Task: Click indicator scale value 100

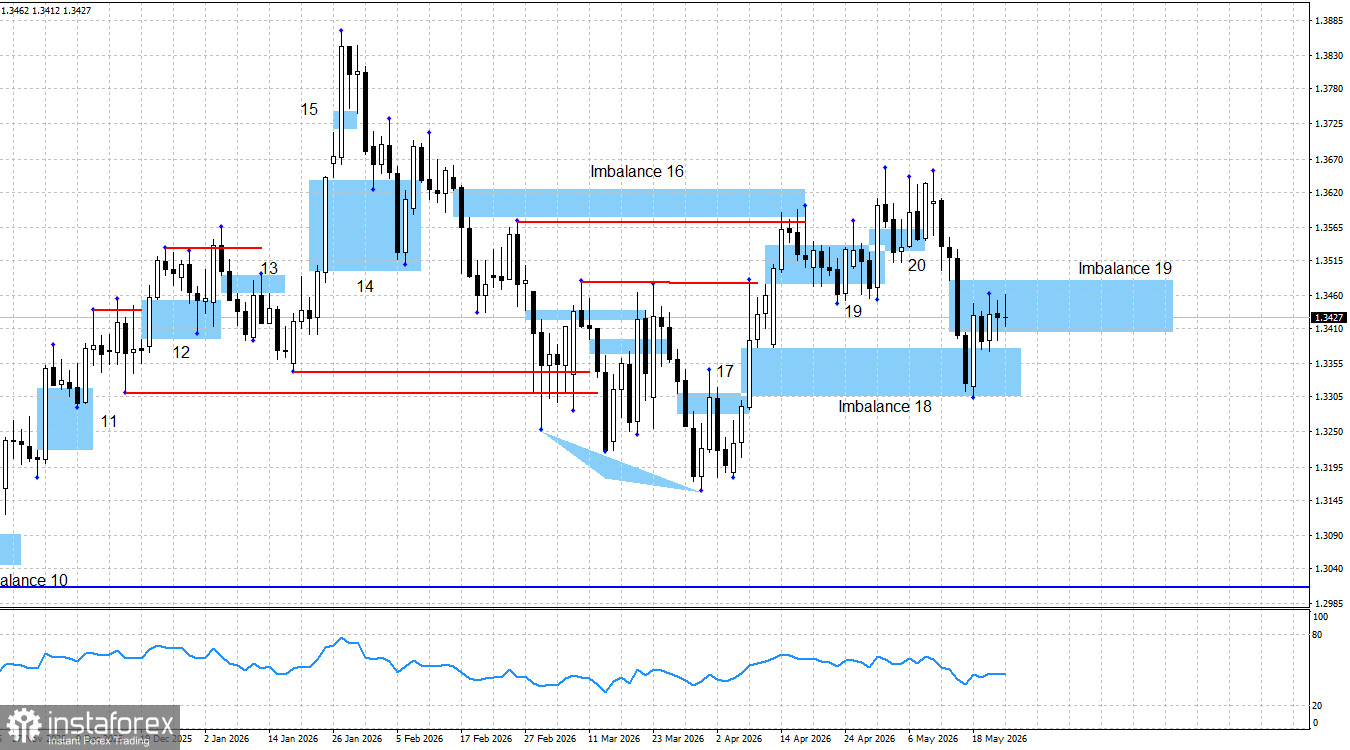Action: (x=1321, y=618)
